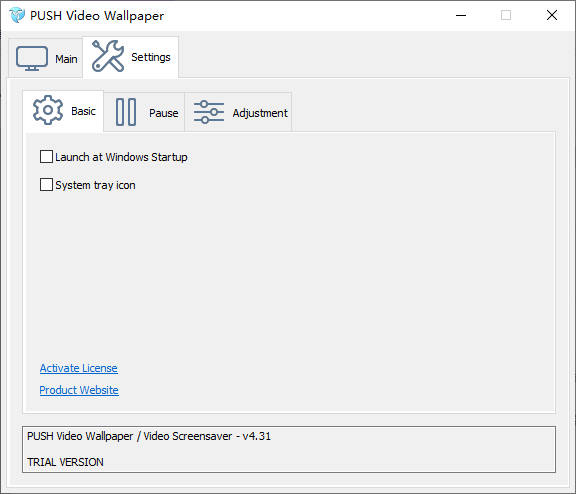Click the TRIAL VERSION status text
The height and width of the screenshot is (494, 576).
coord(65,462)
